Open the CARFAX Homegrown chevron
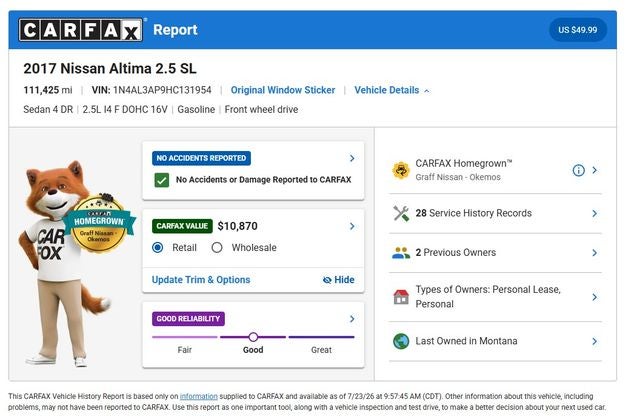 pyautogui.click(x=595, y=170)
